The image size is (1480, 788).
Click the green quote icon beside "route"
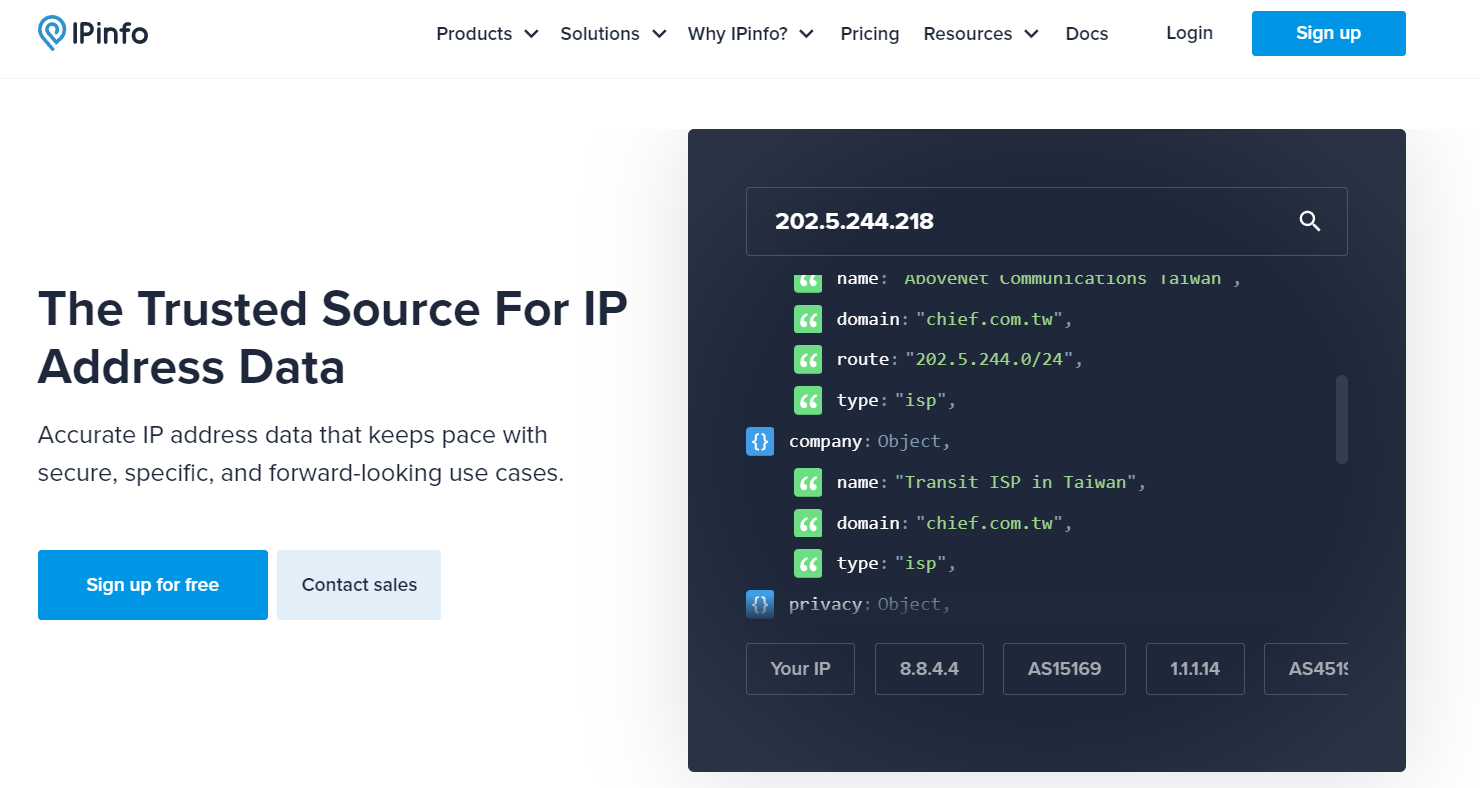pyautogui.click(x=807, y=359)
